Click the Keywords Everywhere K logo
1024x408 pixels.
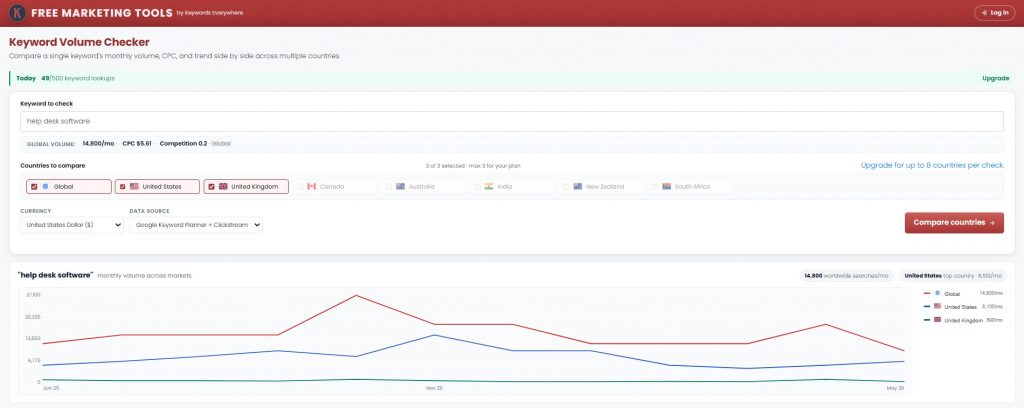click(x=17, y=12)
